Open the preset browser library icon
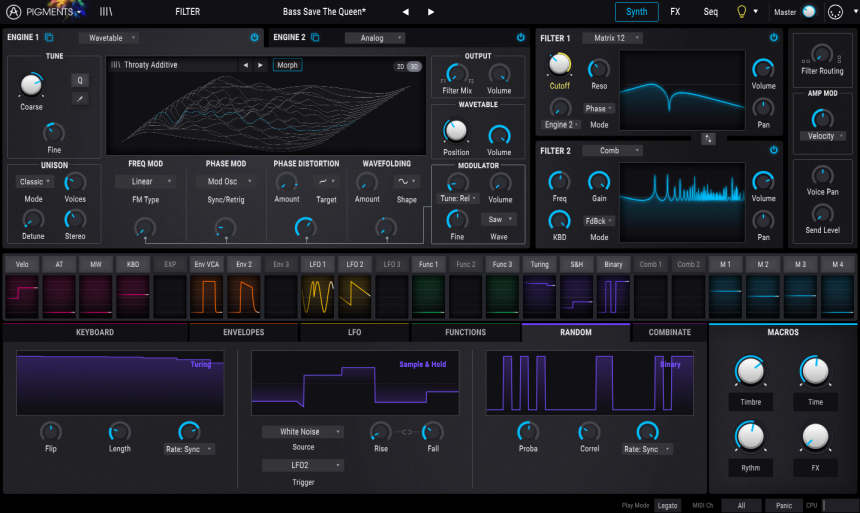Viewport: 860px width, 513px height. pyautogui.click(x=106, y=12)
